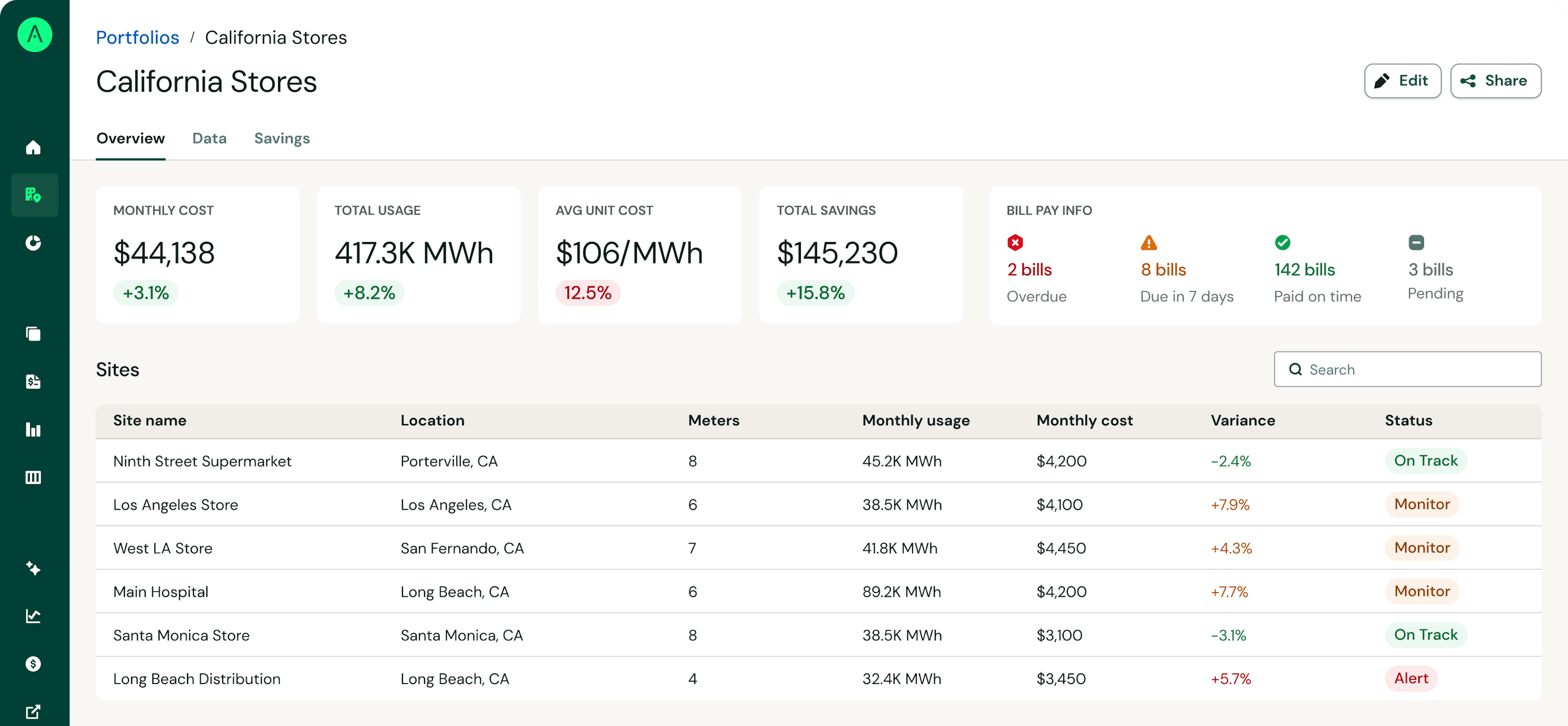Switch to the Data tab
The height and width of the screenshot is (726, 1568).
click(x=209, y=138)
